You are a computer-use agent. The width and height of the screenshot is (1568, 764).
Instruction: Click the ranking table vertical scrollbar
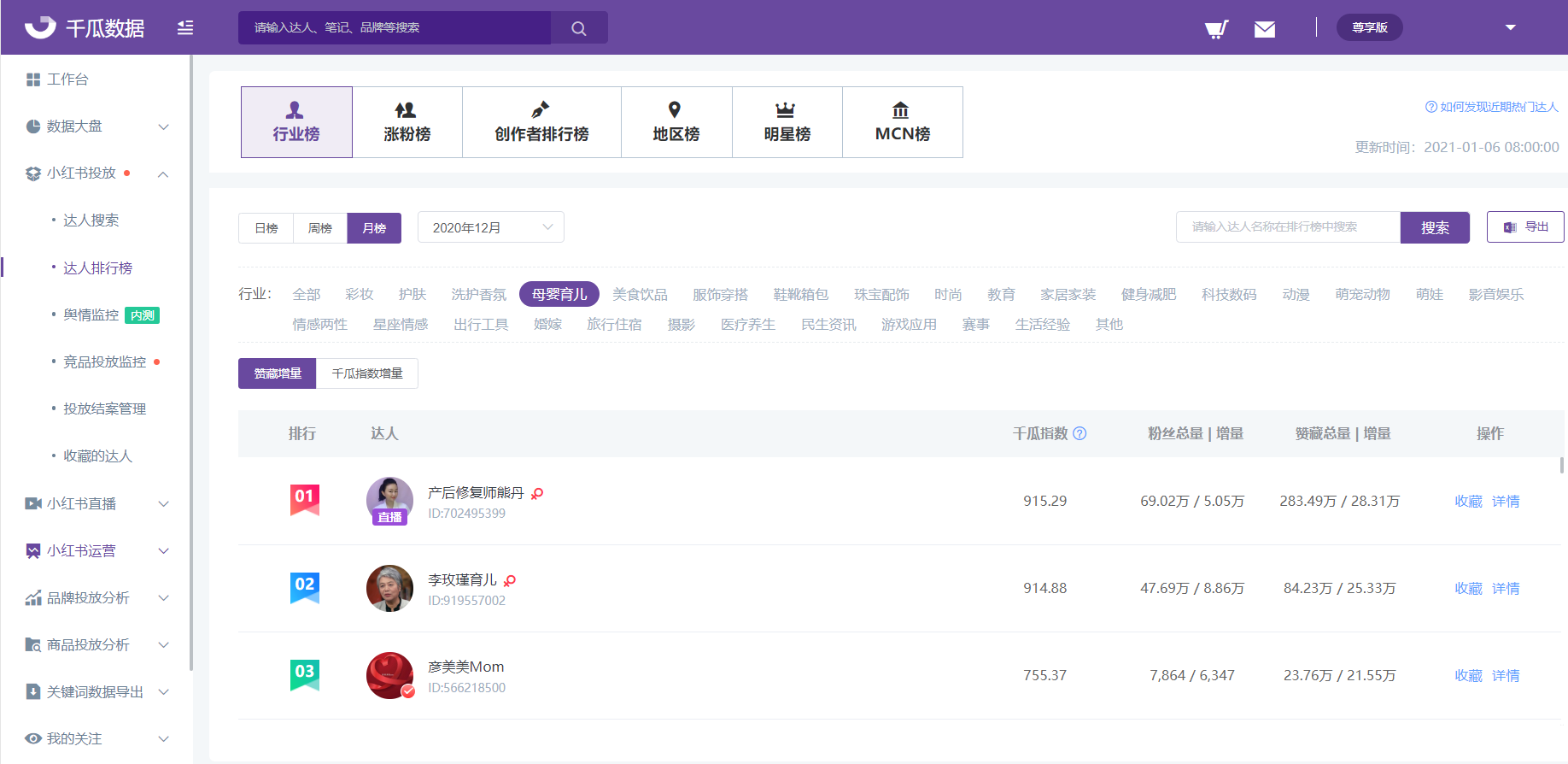click(x=1561, y=466)
